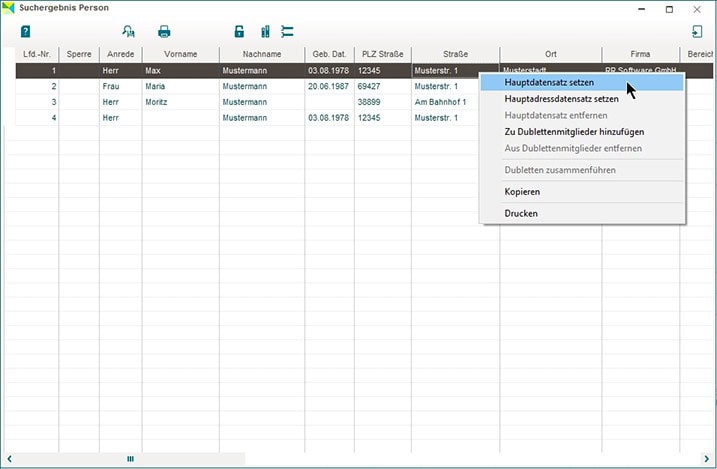
Task: Maximize the Suchergebnis Person window
Action: point(669,9)
